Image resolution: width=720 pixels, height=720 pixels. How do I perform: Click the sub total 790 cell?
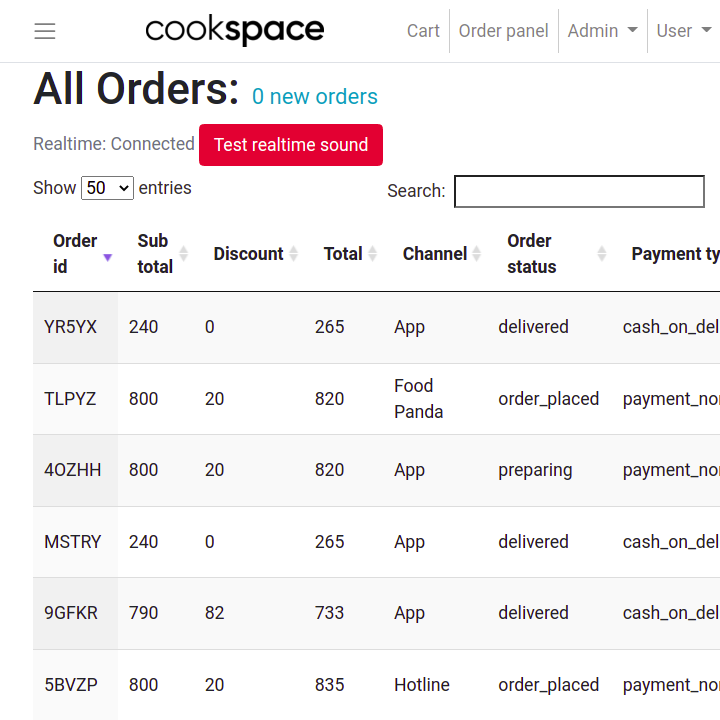(143, 613)
